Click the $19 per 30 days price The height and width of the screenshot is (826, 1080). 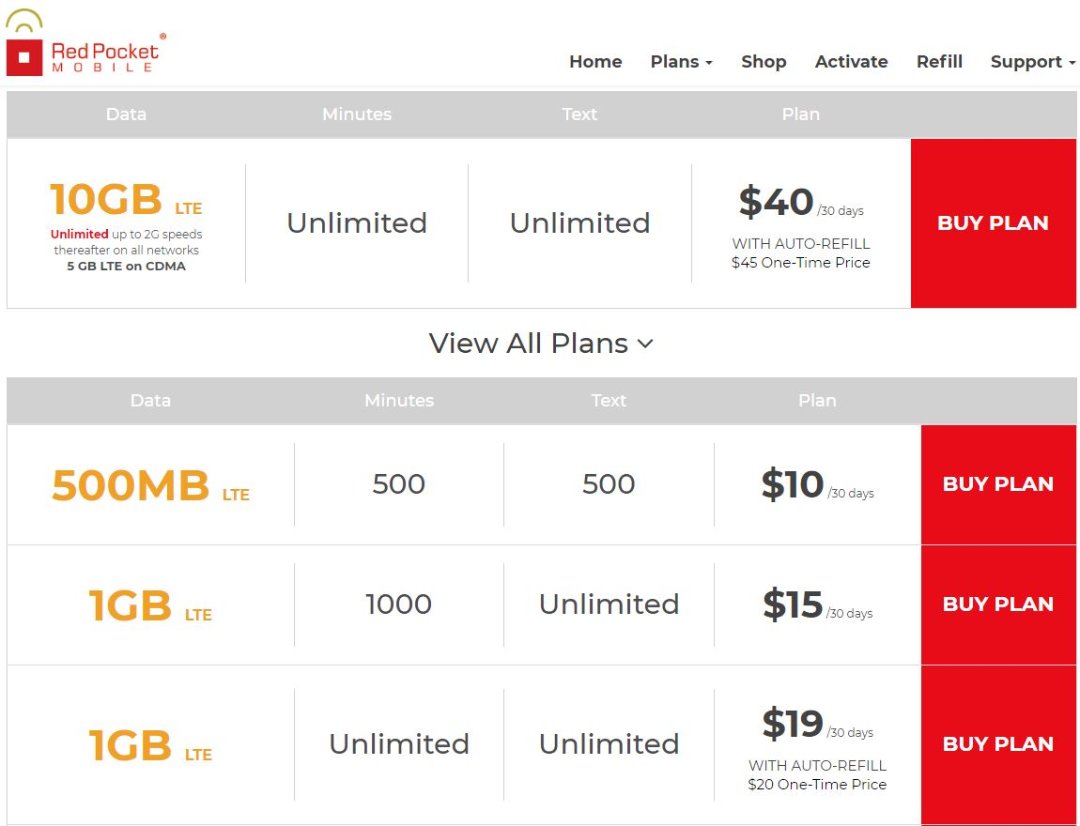[x=816, y=724]
